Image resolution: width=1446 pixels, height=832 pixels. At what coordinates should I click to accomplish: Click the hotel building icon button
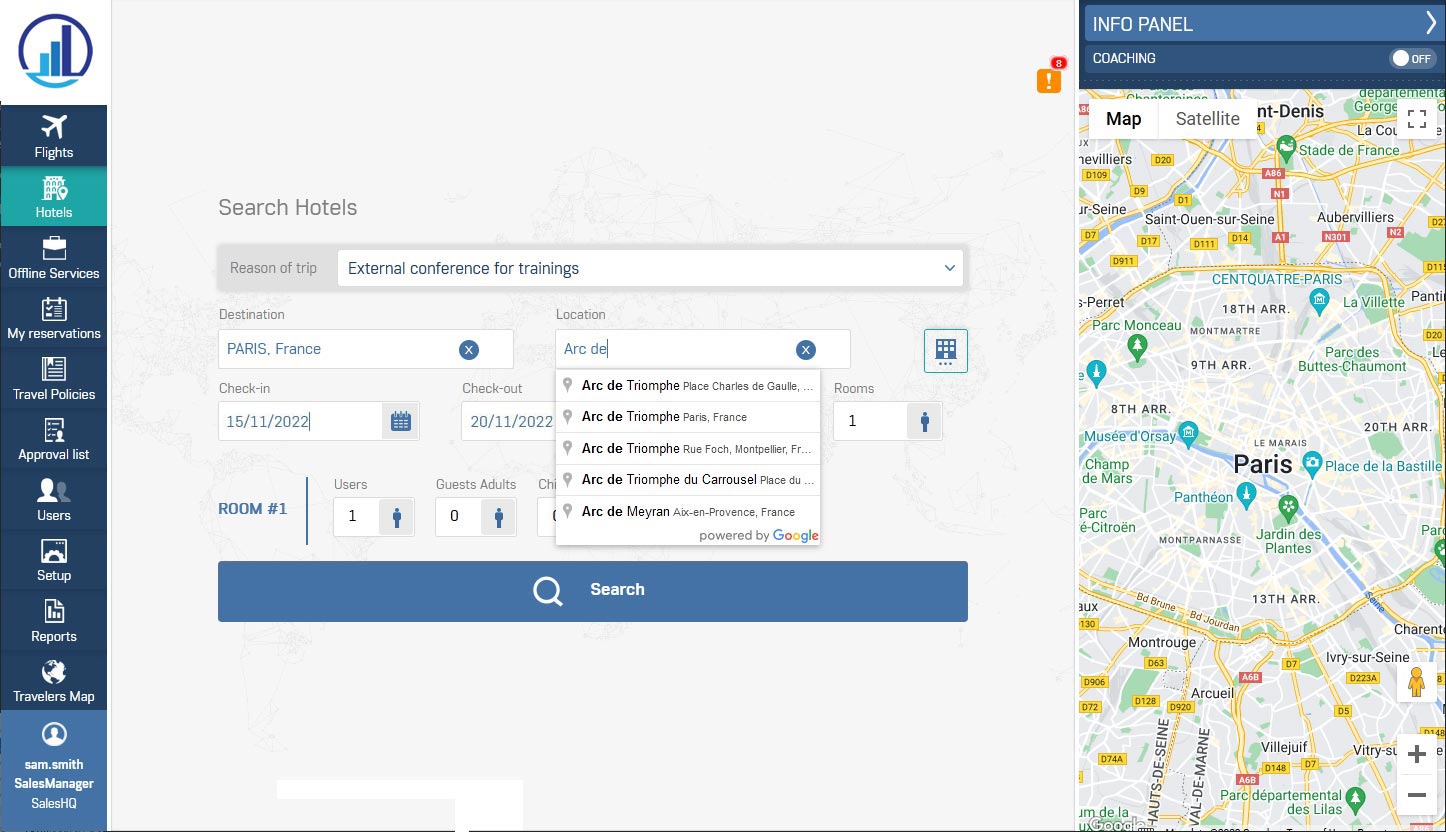click(945, 350)
